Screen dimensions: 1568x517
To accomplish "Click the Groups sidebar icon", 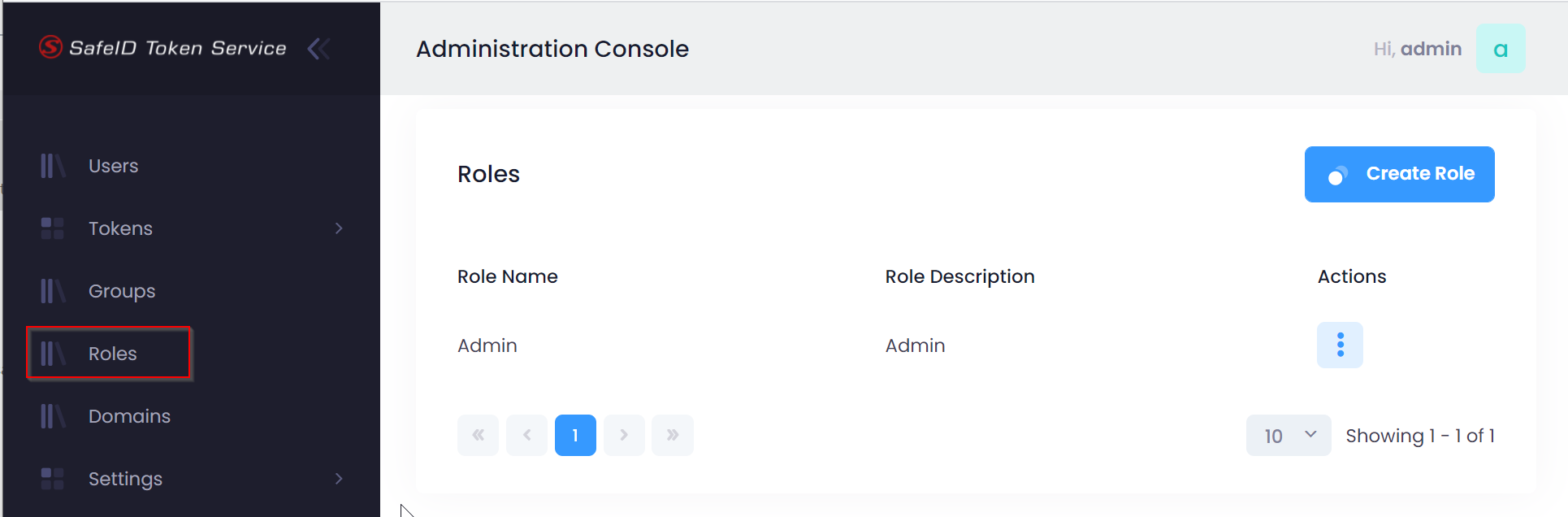I will [53, 291].
